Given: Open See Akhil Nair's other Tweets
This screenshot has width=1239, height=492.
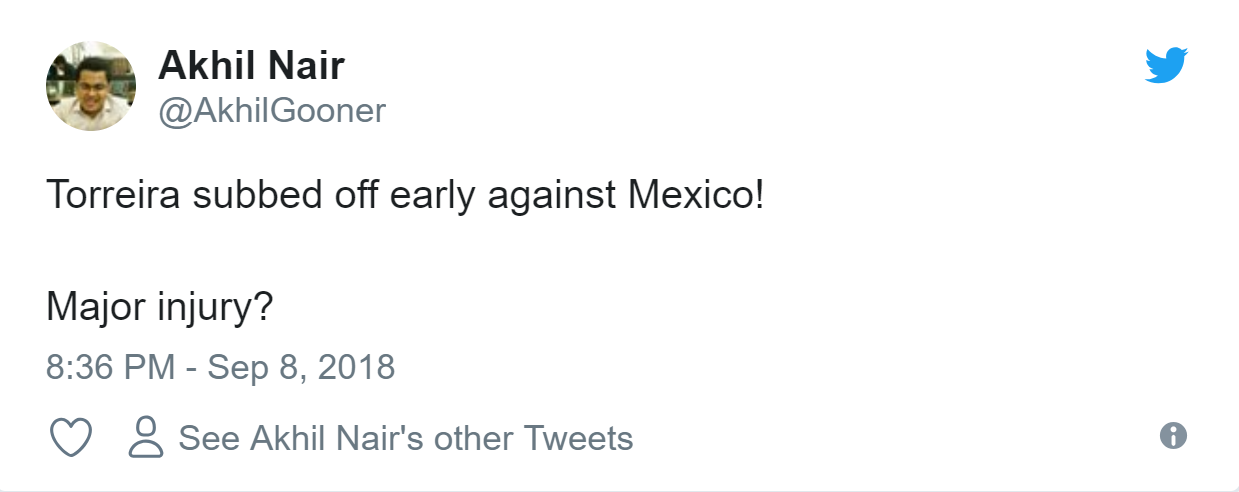Looking at the screenshot, I should (x=405, y=438).
